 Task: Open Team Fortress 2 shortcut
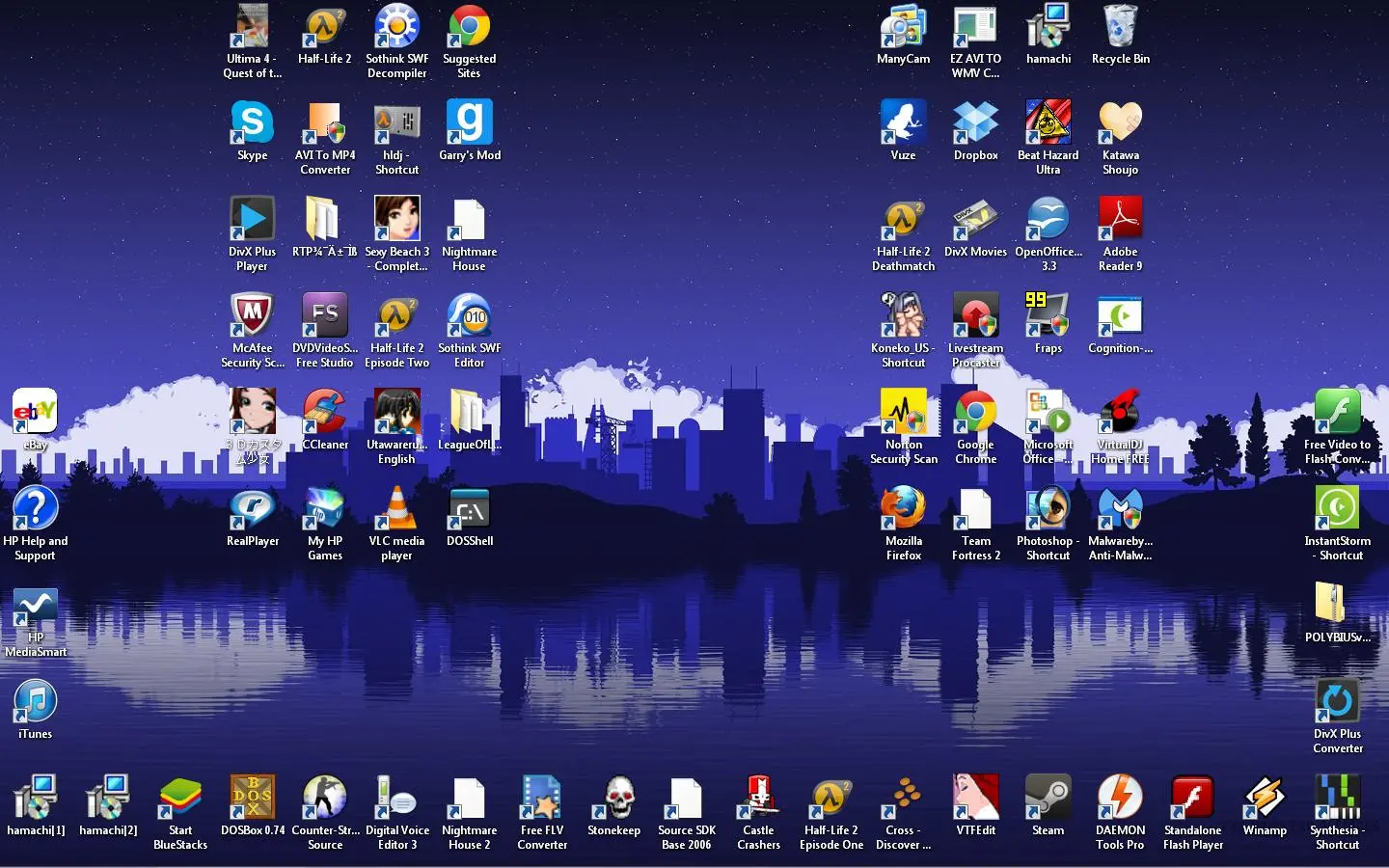point(976,508)
